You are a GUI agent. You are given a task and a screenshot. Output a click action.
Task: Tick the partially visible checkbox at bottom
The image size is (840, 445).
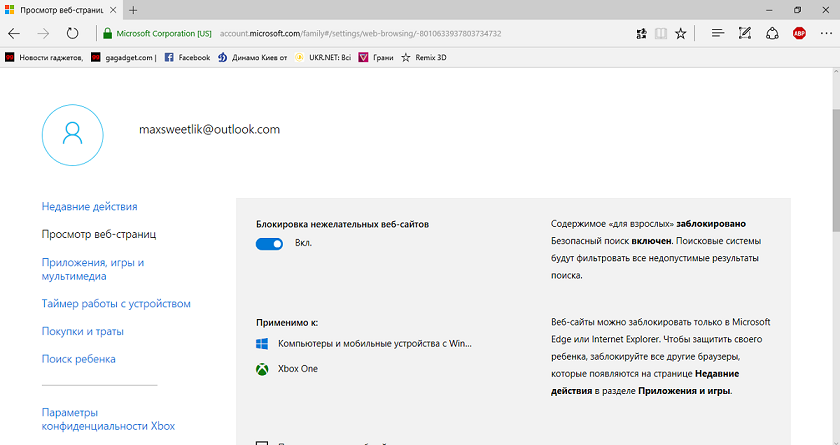click(x=262, y=443)
